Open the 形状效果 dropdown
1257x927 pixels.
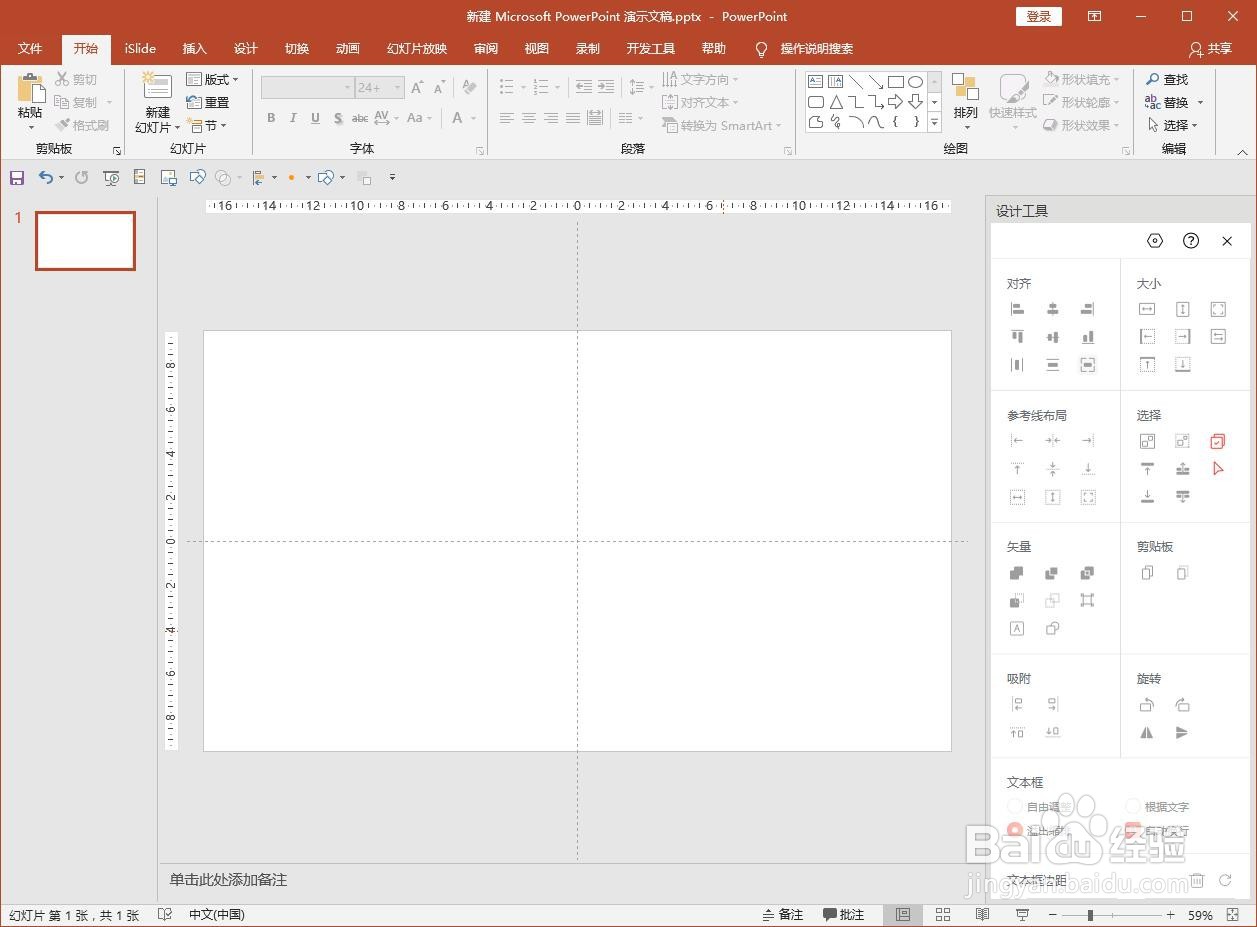click(x=1083, y=125)
